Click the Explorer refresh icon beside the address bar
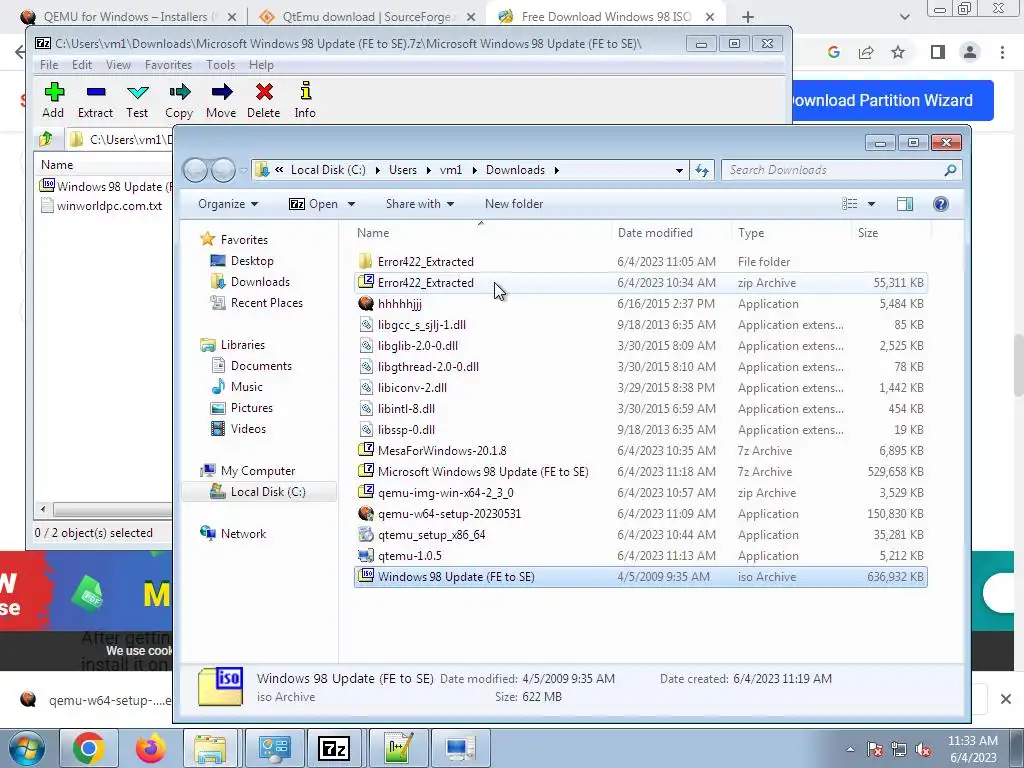The width and height of the screenshot is (1024, 768). click(x=702, y=170)
